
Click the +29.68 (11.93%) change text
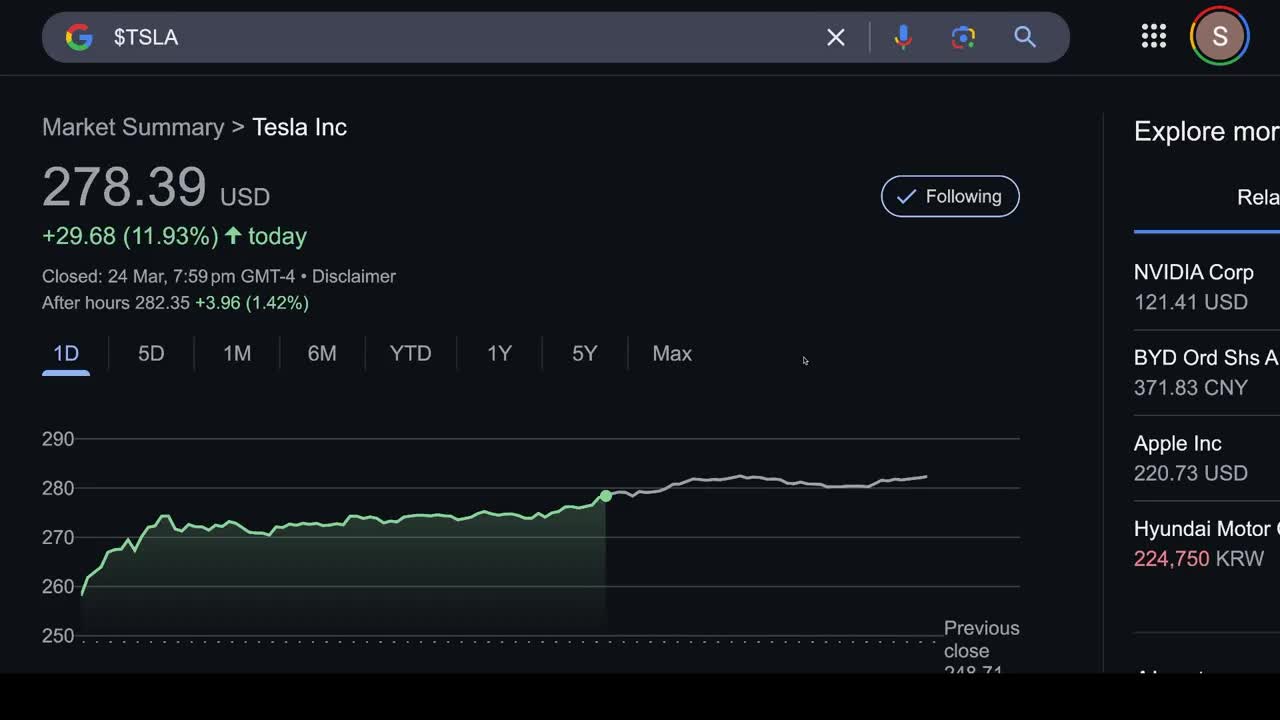[130, 236]
